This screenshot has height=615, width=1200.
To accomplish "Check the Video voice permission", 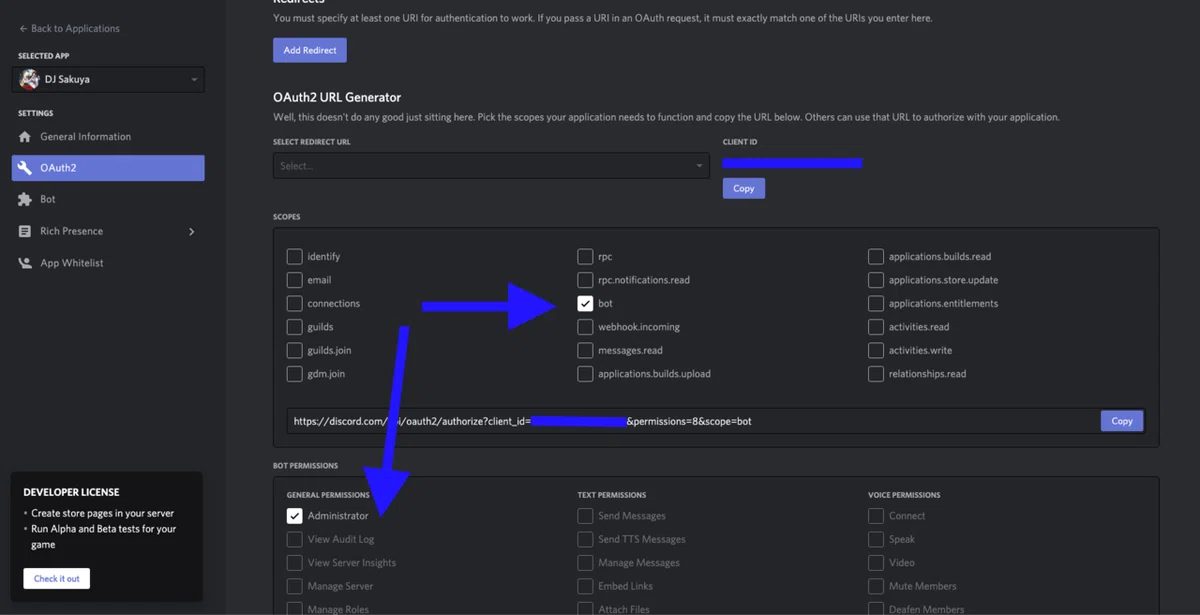I will click(x=876, y=563).
